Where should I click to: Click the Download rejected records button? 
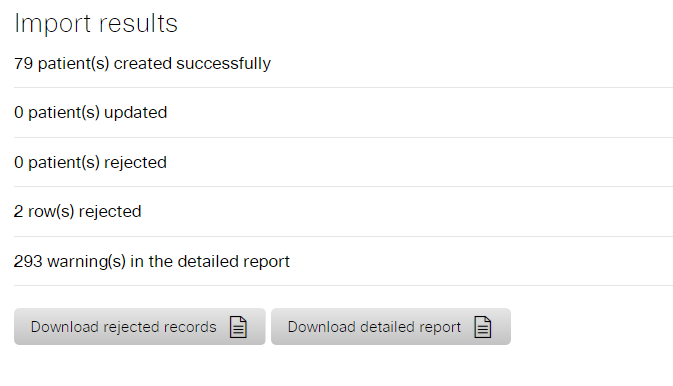[139, 326]
